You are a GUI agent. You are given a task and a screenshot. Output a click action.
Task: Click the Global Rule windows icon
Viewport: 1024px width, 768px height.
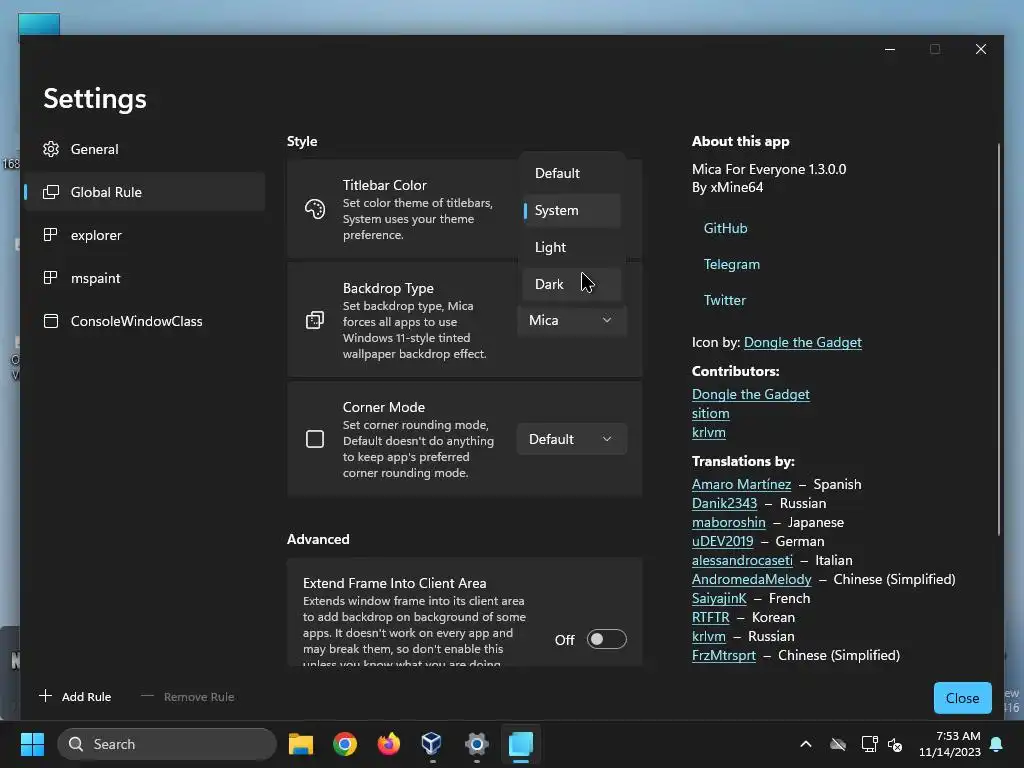[51, 192]
